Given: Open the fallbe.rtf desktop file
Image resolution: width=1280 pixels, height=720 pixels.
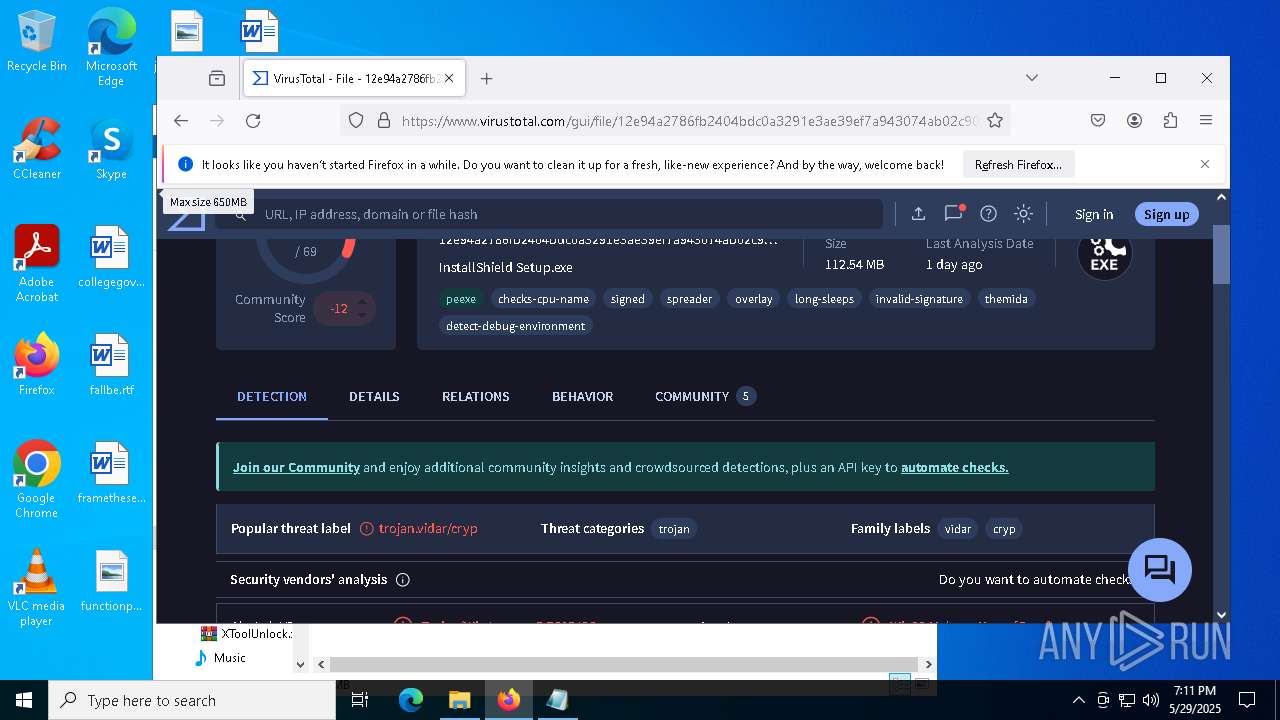Looking at the screenshot, I should pyautogui.click(x=111, y=365).
